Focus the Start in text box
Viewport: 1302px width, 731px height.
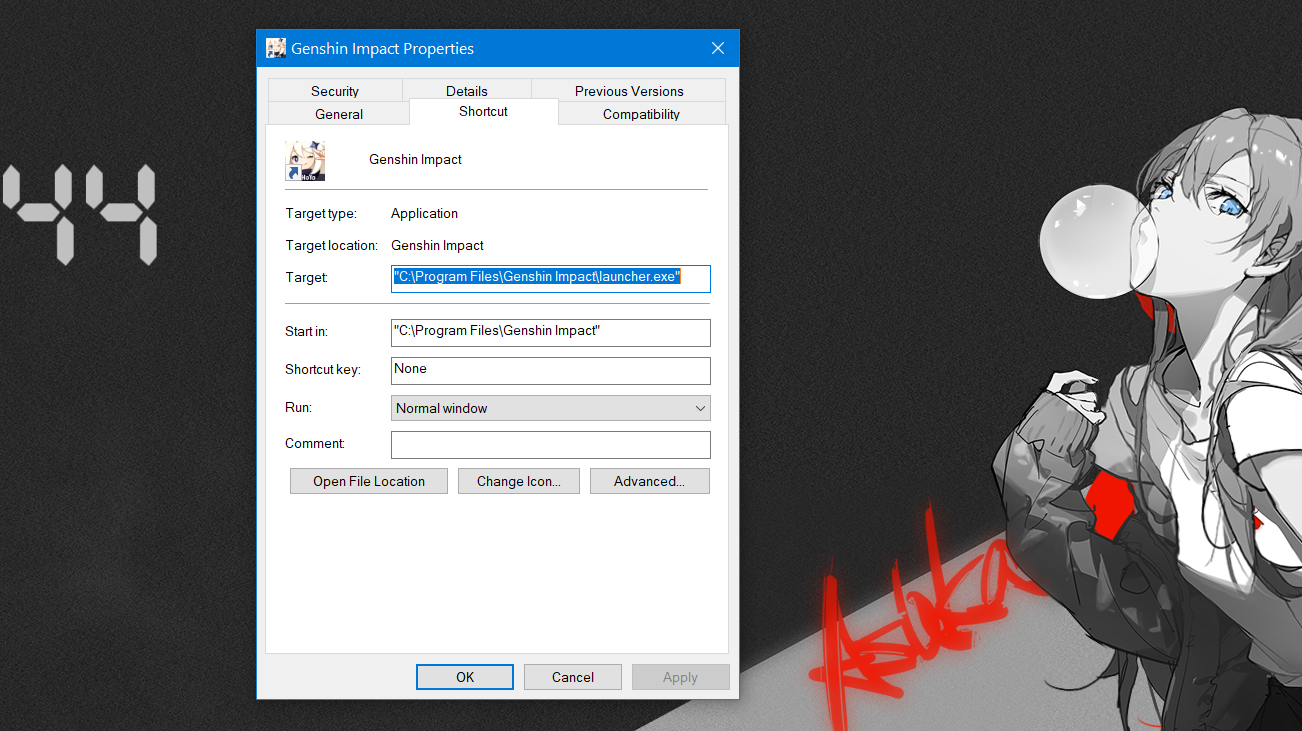coord(550,332)
